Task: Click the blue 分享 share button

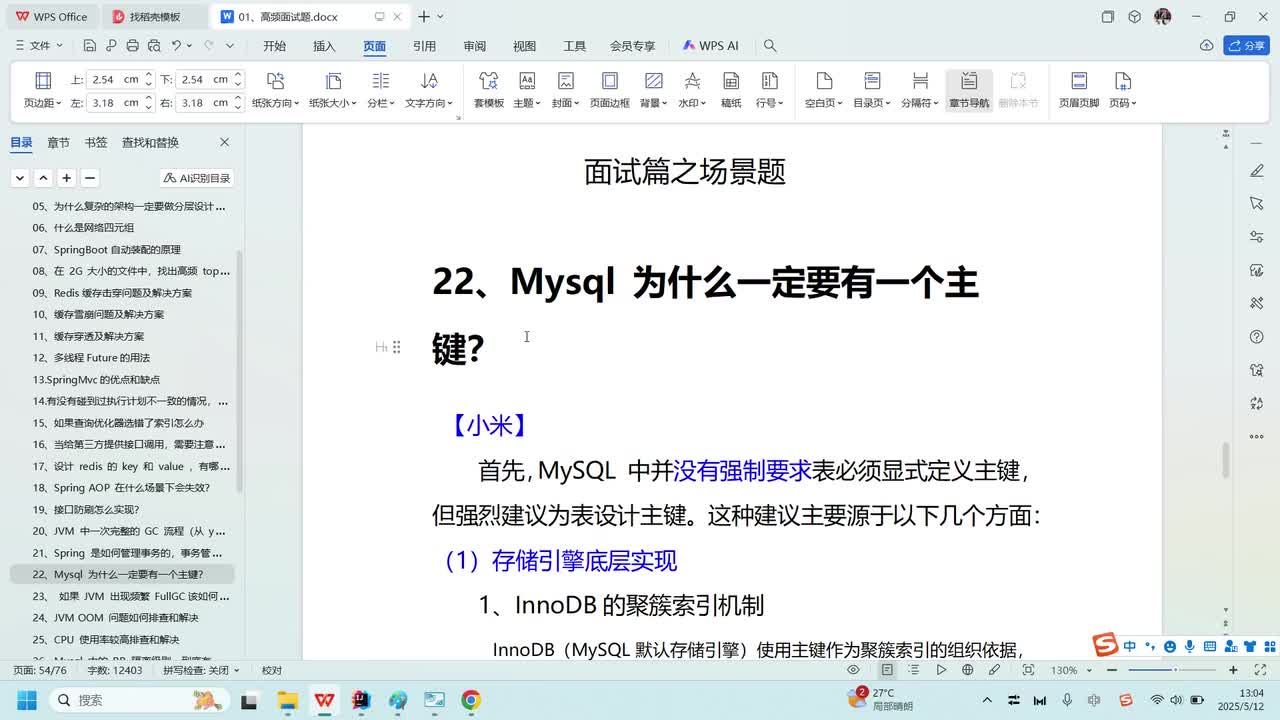Action: pyautogui.click(x=1246, y=46)
